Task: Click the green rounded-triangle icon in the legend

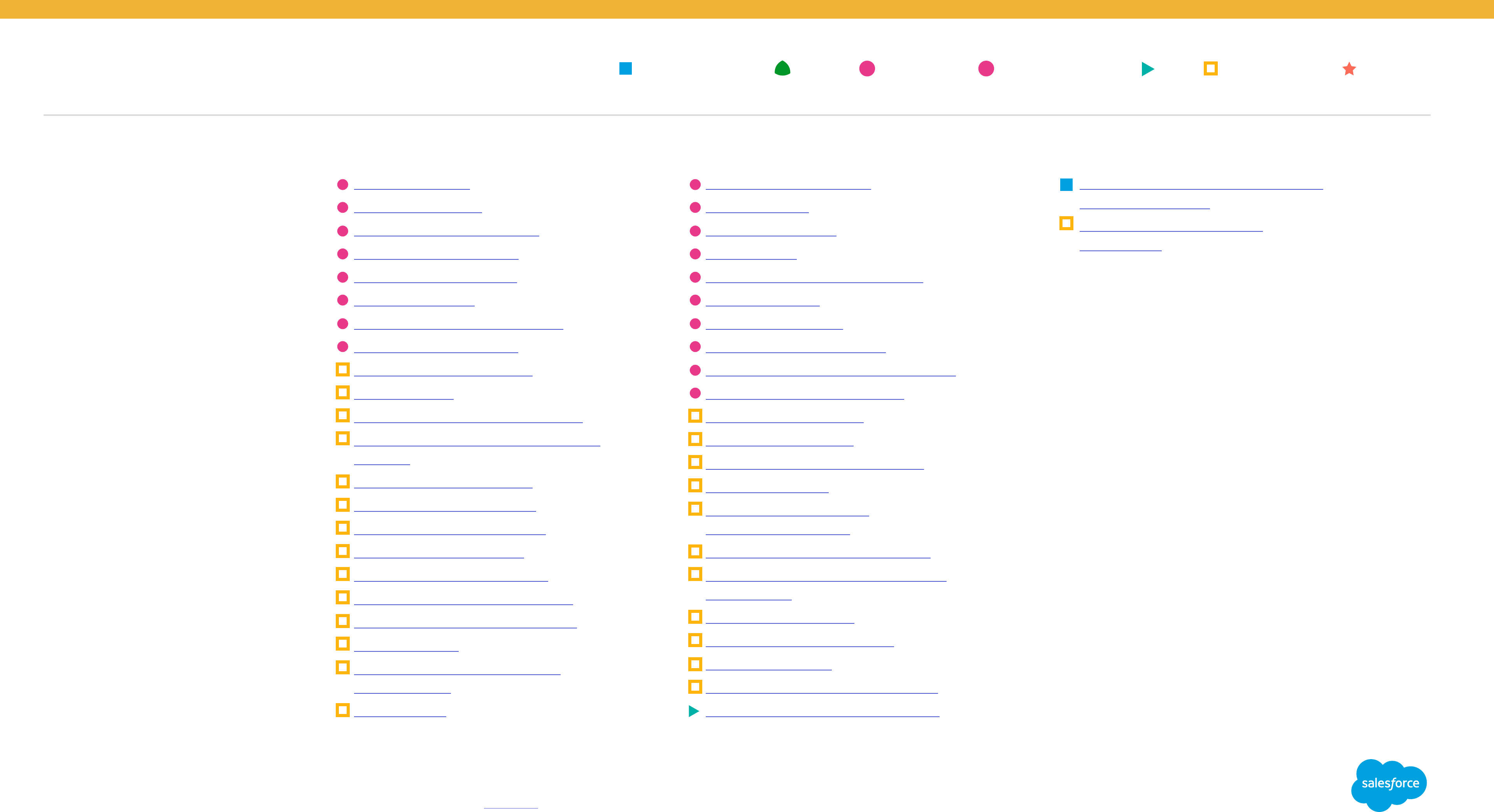Action: [782, 68]
